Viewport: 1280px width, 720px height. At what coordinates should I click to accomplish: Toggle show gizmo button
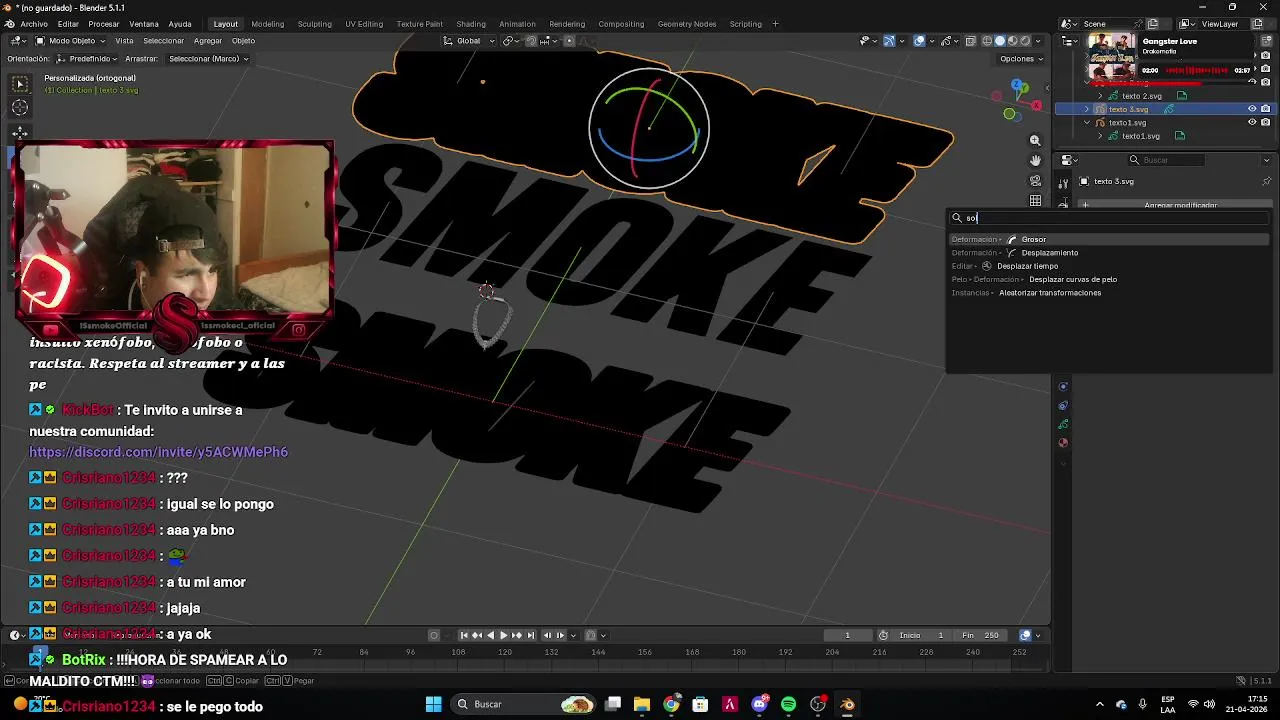888,41
